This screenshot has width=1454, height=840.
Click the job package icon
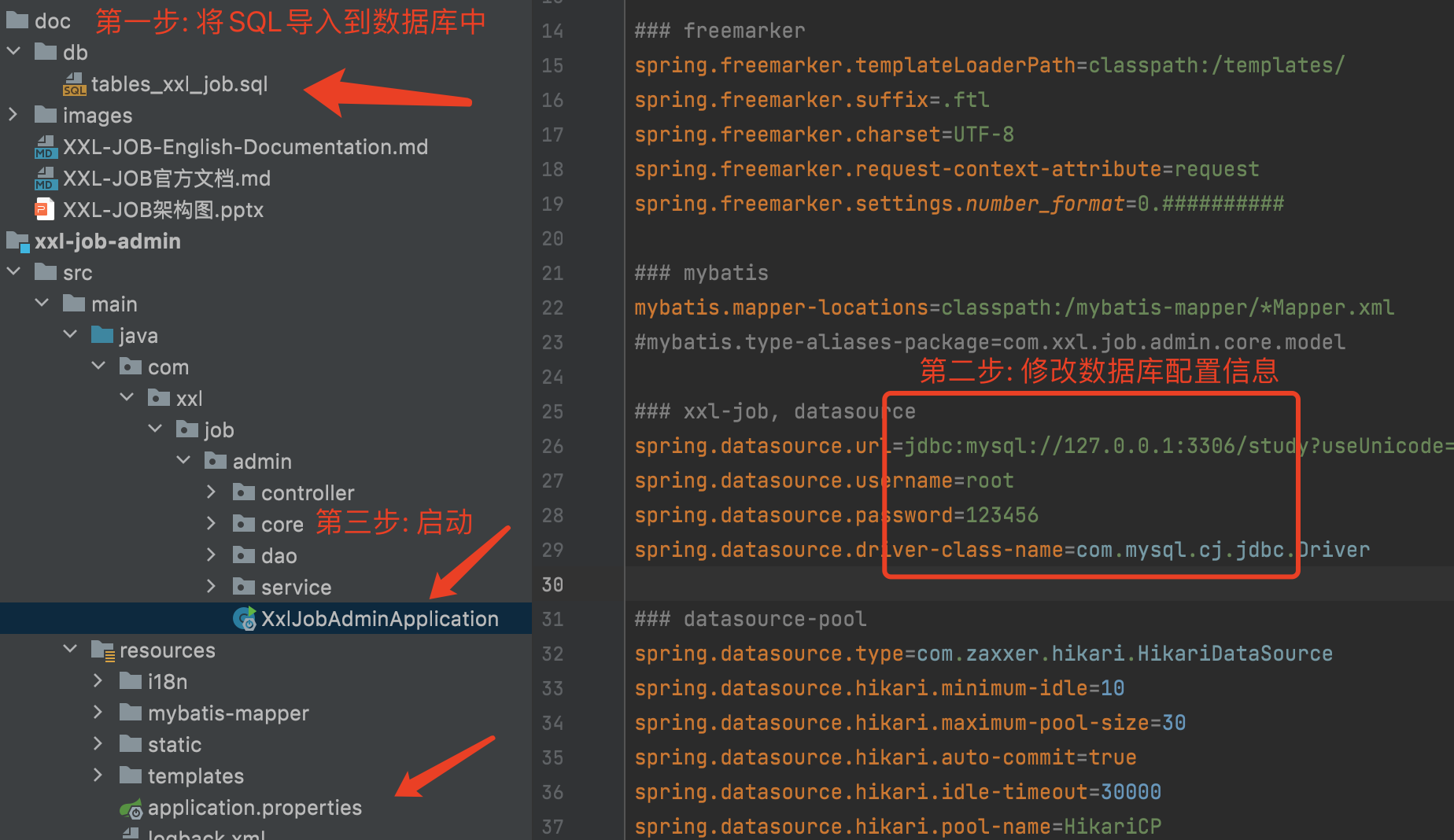pos(187,429)
